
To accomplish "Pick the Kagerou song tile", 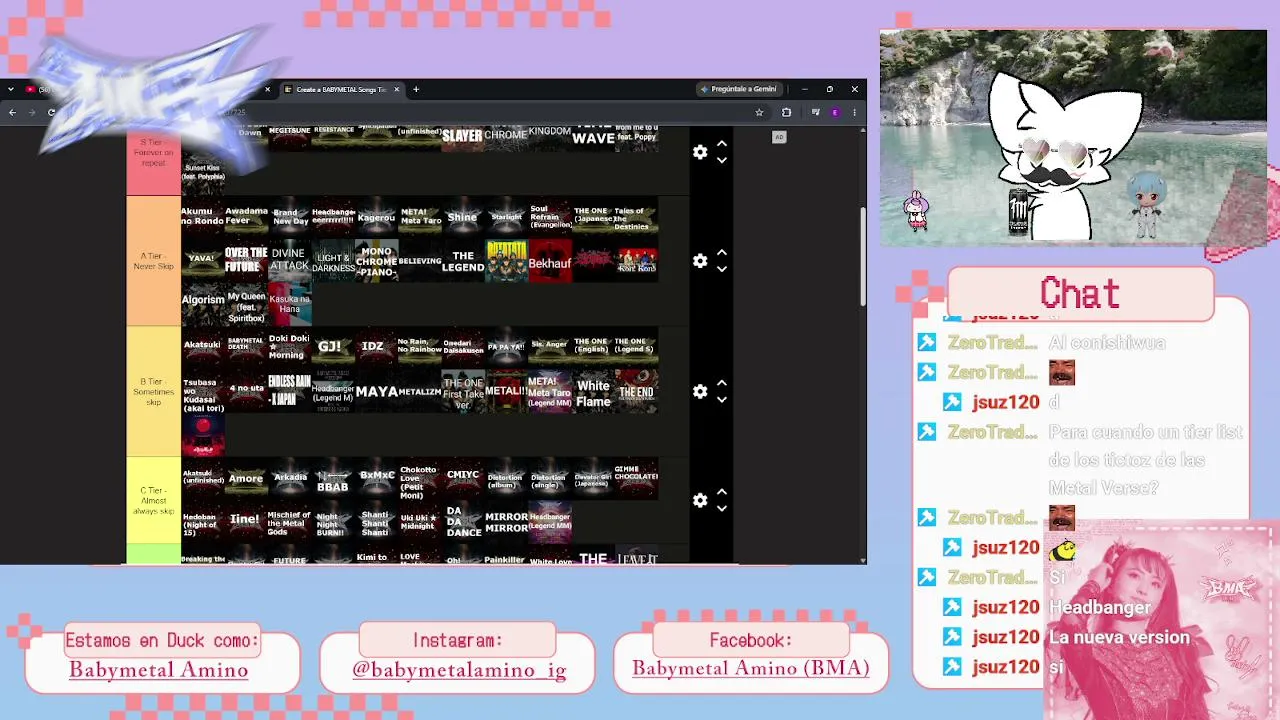I will click(376, 217).
